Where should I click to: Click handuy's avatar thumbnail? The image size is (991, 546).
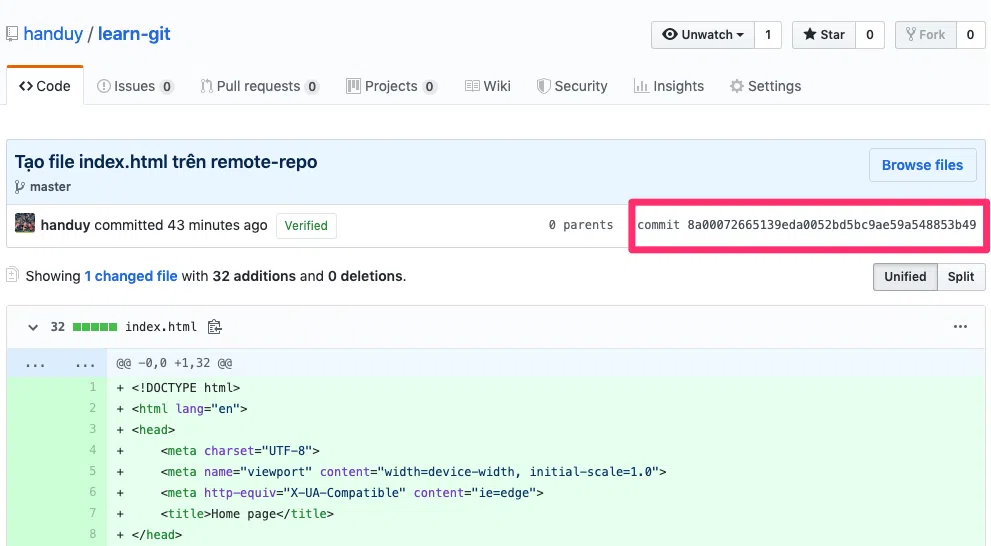[x=25, y=223]
